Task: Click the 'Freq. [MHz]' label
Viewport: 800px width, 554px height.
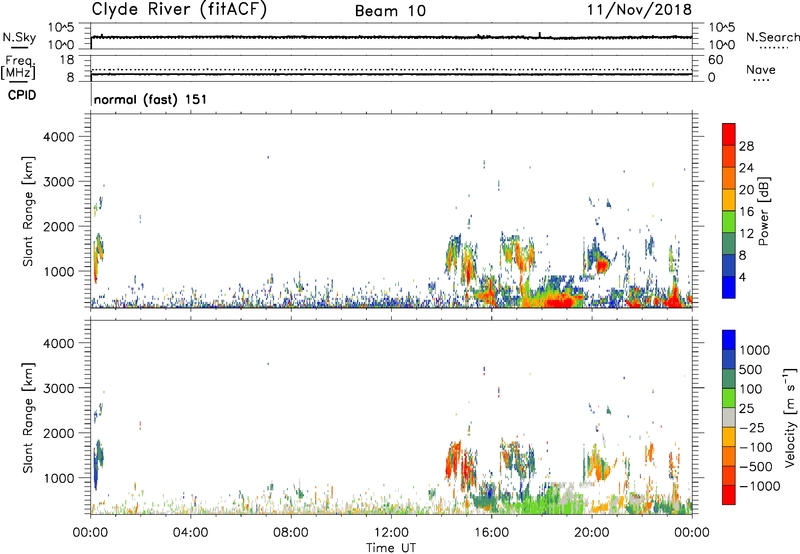Action: point(19,68)
